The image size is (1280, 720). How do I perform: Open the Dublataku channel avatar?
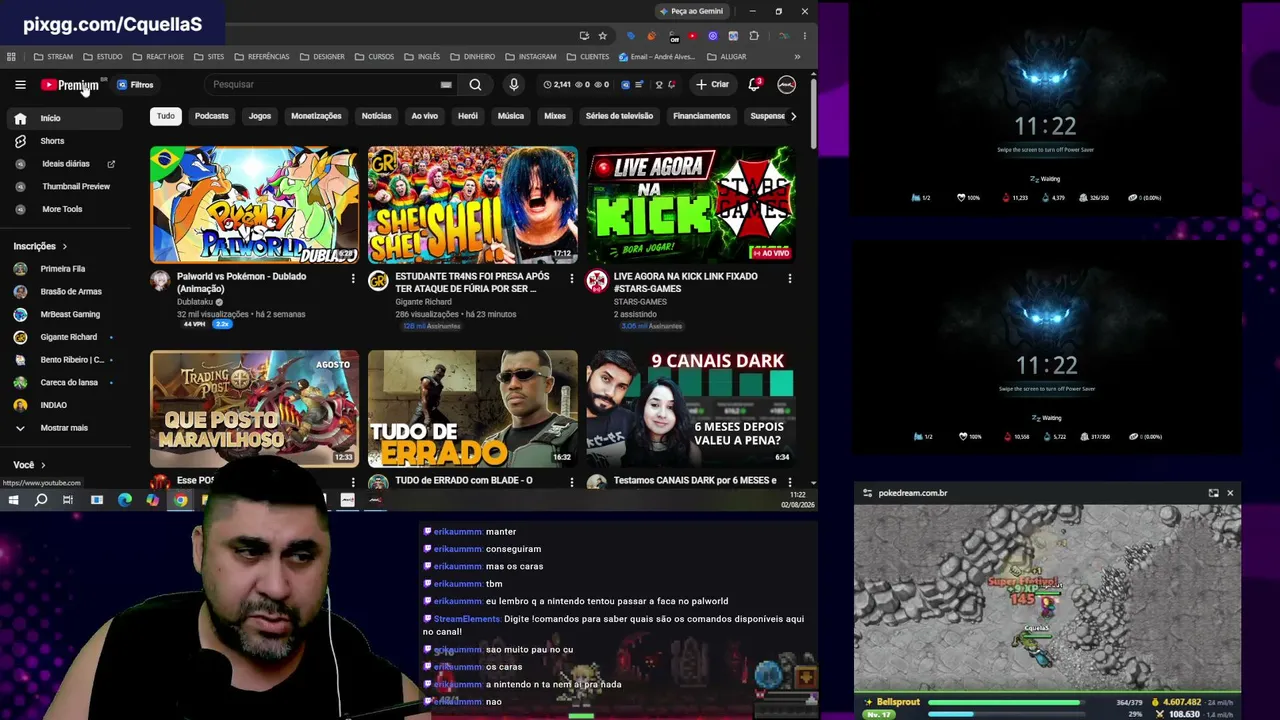(160, 281)
